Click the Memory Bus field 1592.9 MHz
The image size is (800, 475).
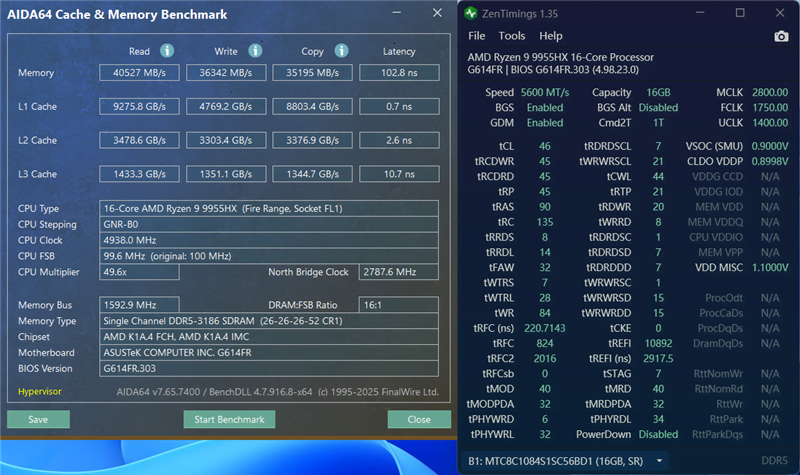coord(139,305)
